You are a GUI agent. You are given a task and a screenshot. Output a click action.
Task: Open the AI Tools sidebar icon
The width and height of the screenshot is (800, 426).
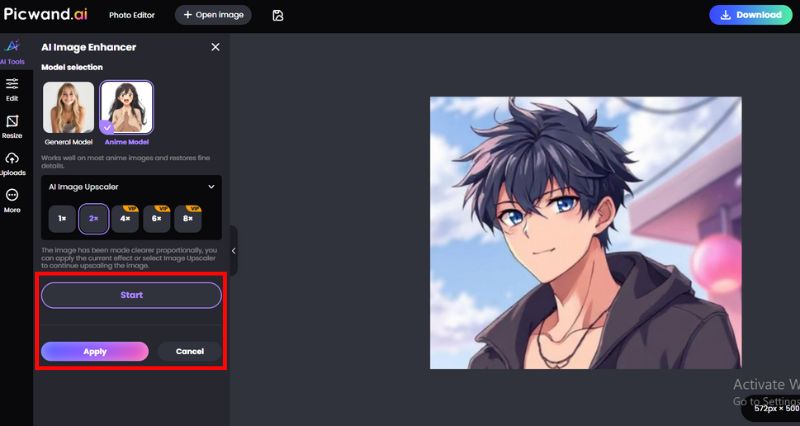[12, 47]
